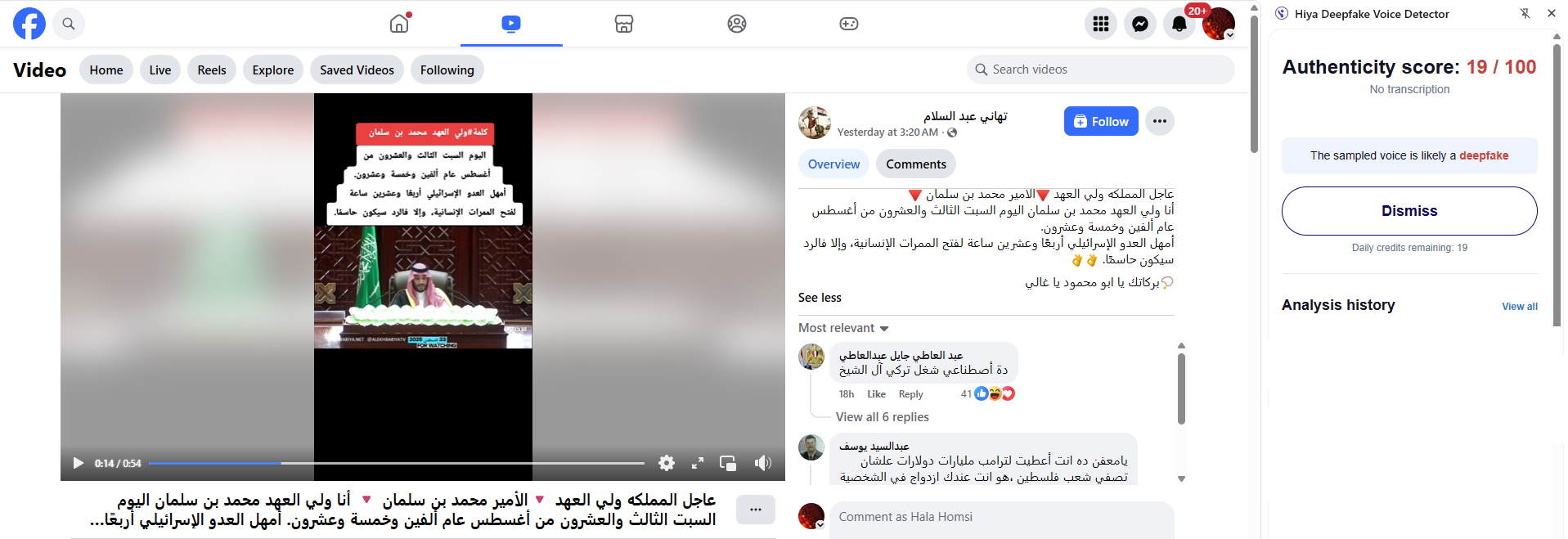Open video settings gear icon

tap(667, 463)
